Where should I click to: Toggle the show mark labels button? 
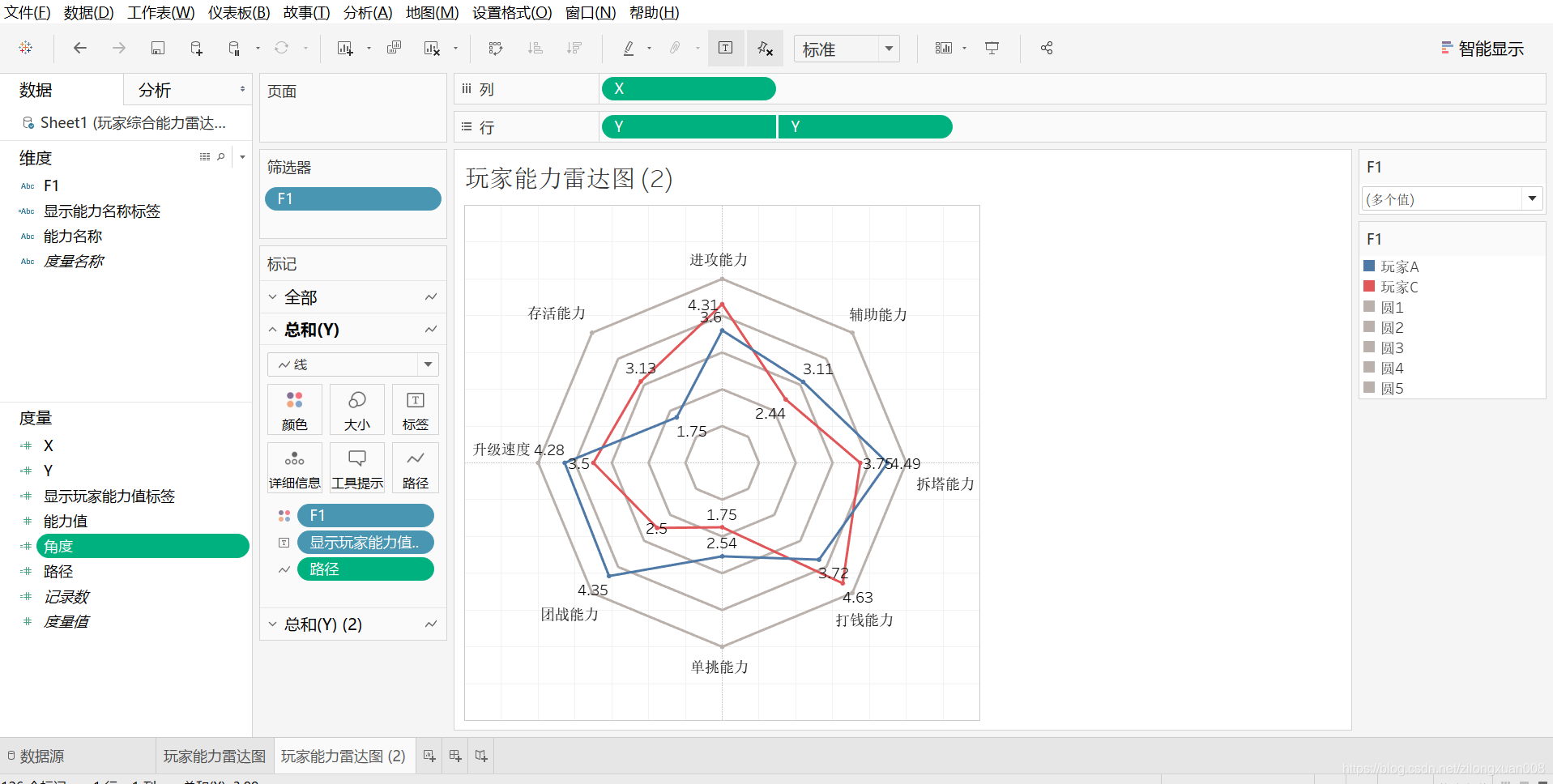pyautogui.click(x=726, y=48)
